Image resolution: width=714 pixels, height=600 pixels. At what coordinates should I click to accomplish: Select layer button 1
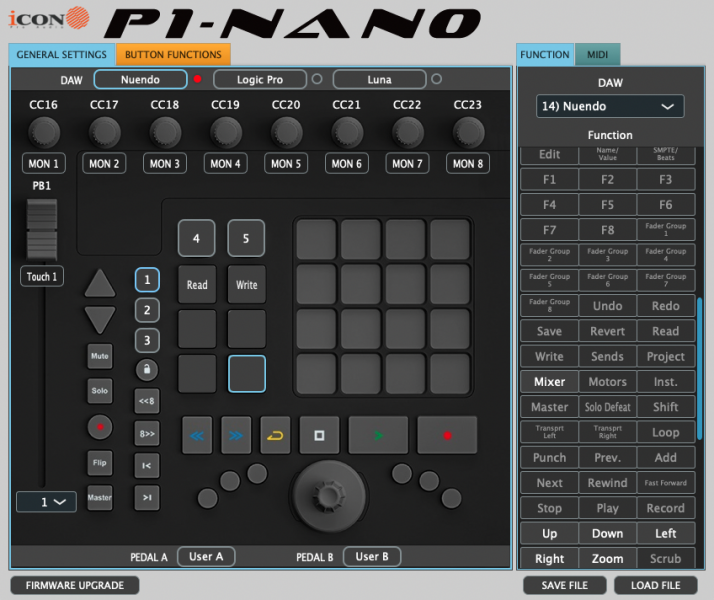pos(147,280)
